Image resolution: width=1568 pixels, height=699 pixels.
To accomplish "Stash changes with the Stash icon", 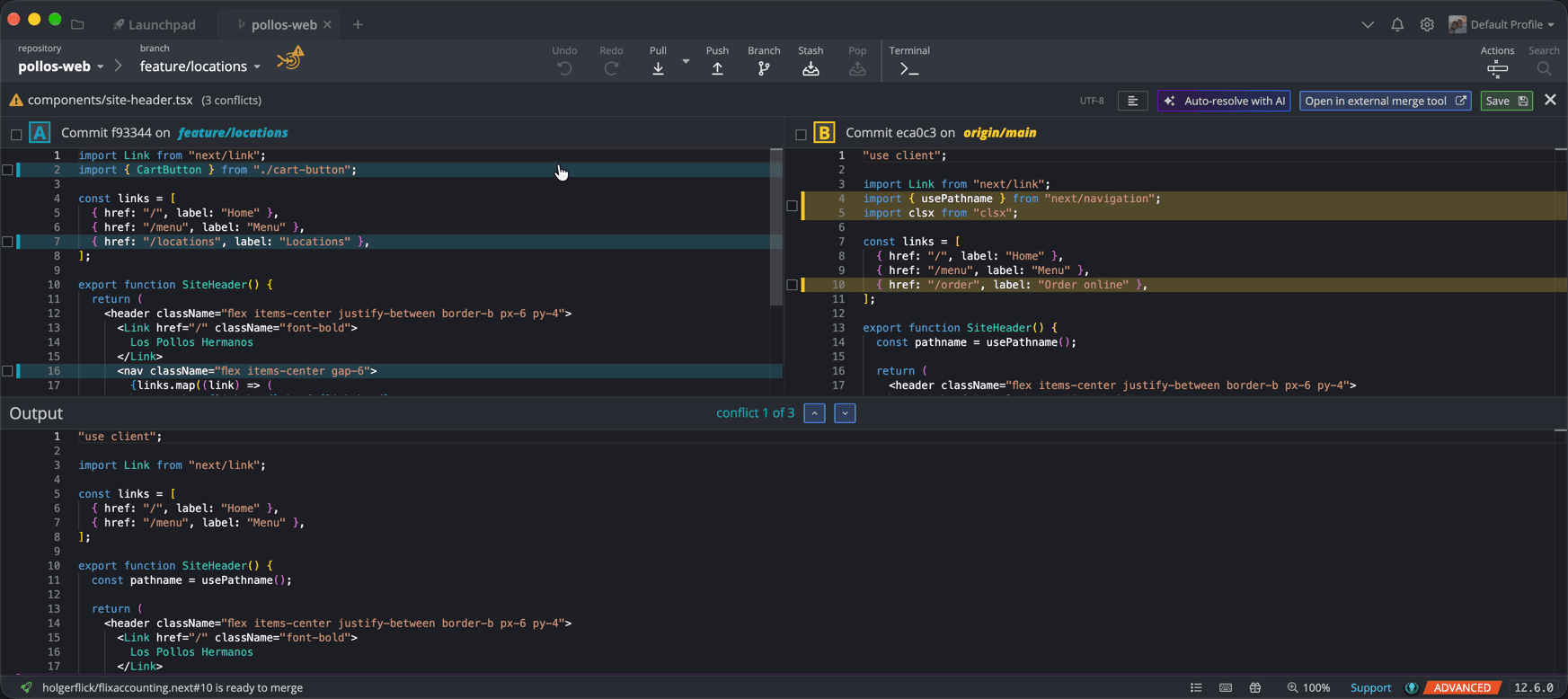I will click(x=811, y=68).
